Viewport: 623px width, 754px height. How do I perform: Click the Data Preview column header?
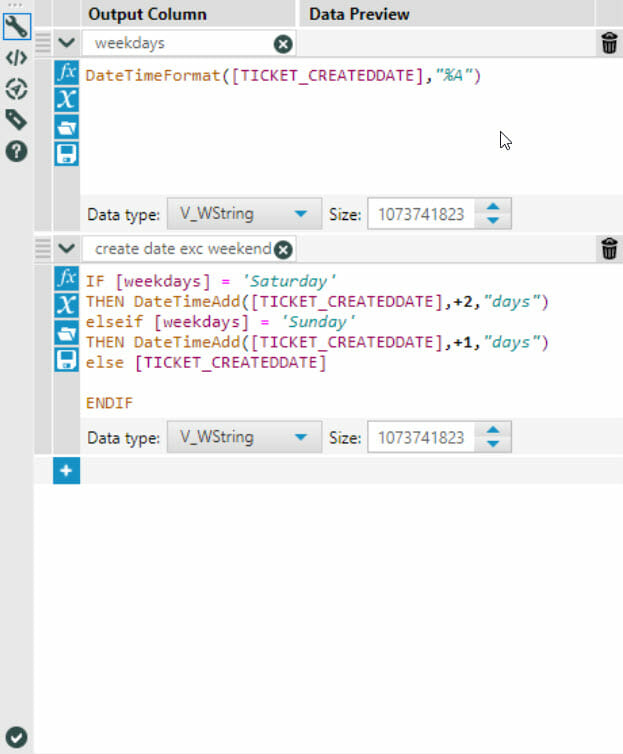click(359, 14)
